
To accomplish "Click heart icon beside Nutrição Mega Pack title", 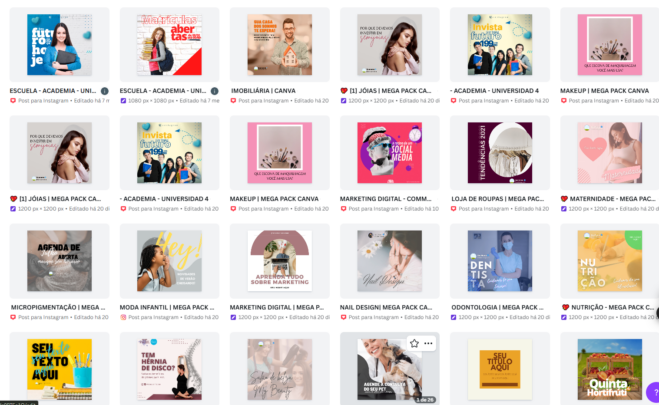I will pos(564,307).
